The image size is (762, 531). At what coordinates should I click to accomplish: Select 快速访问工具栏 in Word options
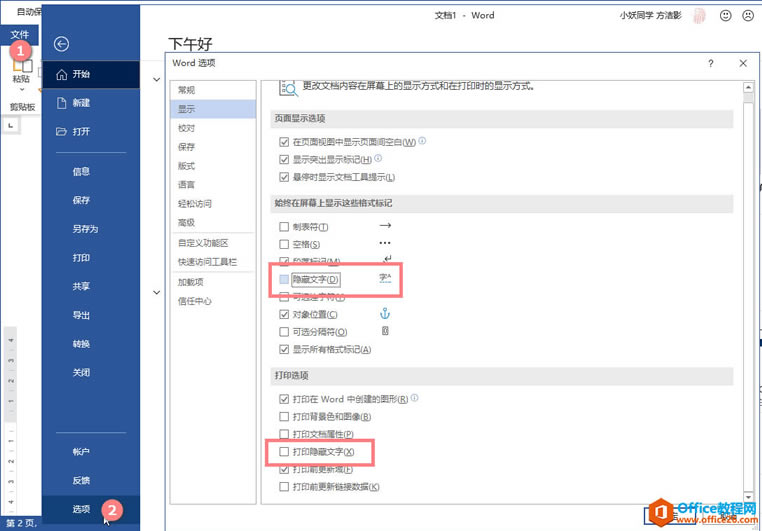(x=213, y=262)
